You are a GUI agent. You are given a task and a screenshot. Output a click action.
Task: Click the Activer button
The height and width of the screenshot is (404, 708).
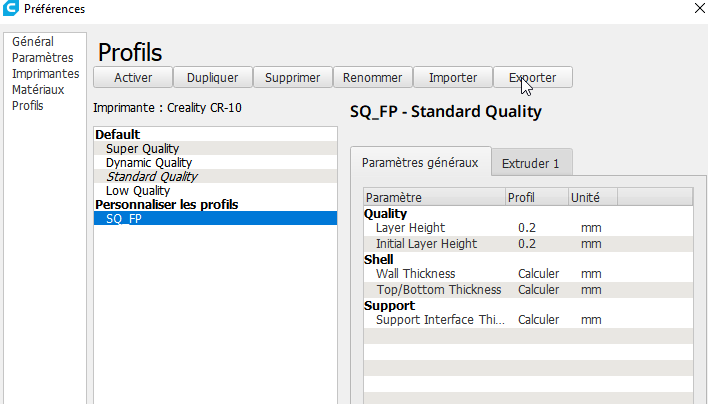pos(133,77)
